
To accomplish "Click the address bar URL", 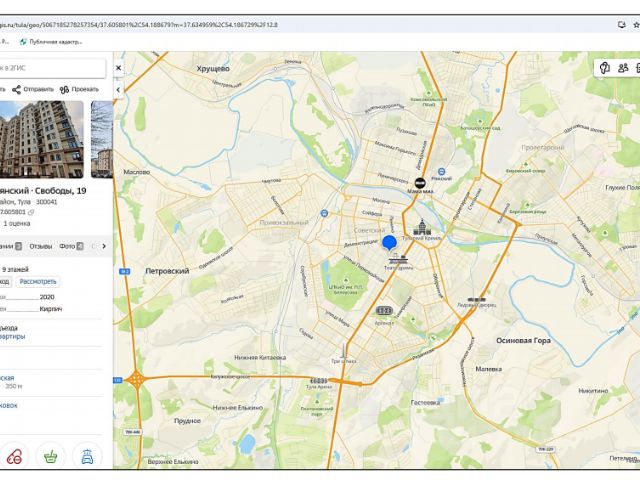I will pyautogui.click(x=139, y=25).
